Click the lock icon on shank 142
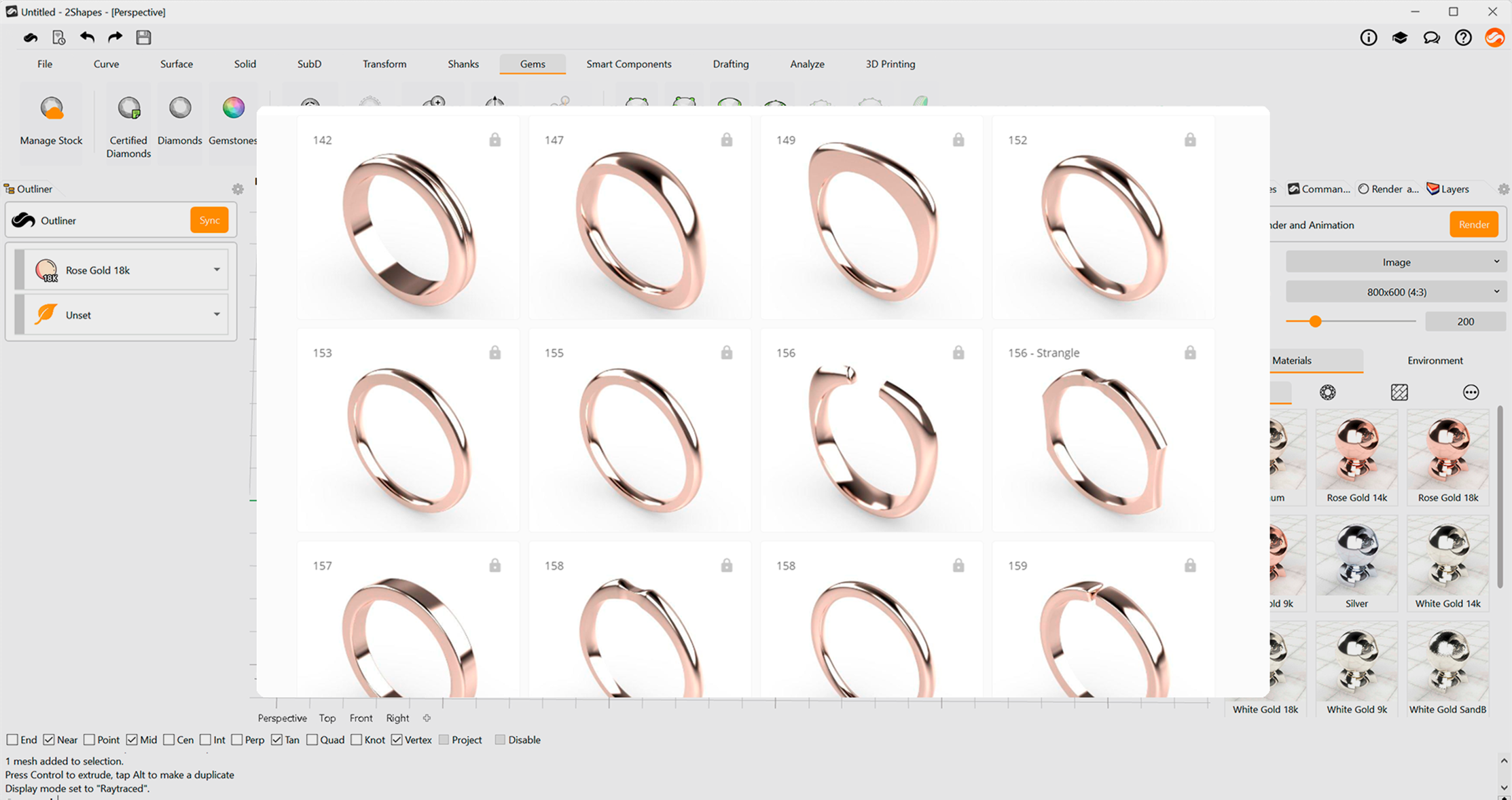1512x800 pixels. point(495,140)
